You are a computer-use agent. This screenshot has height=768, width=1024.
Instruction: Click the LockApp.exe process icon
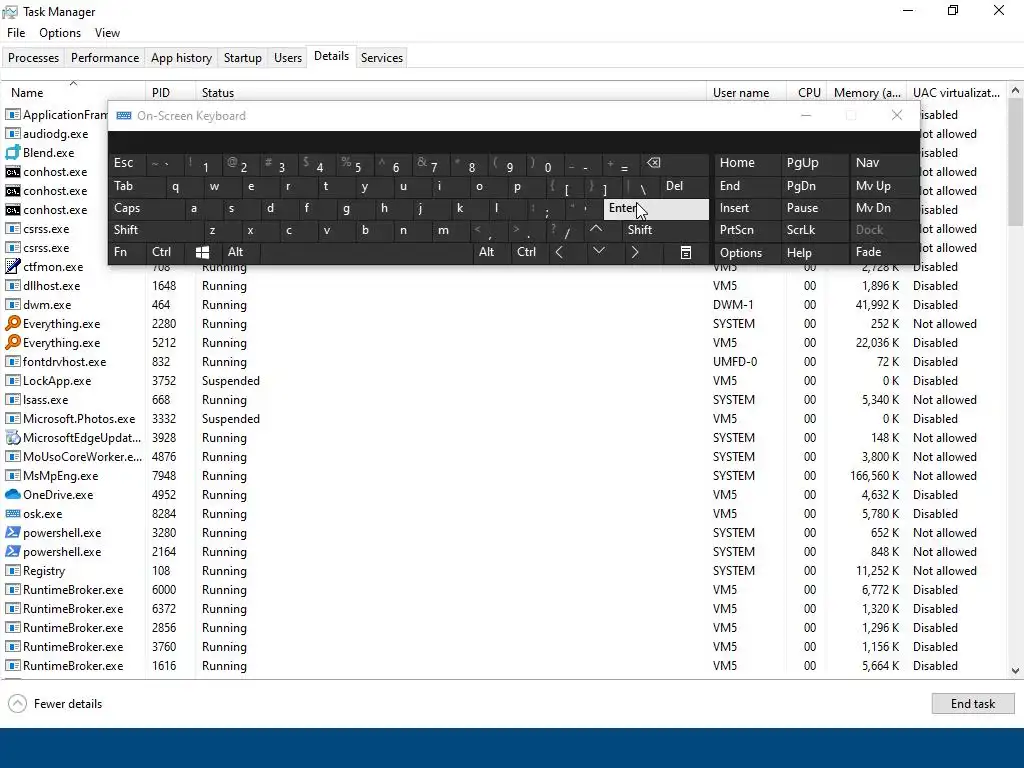point(12,381)
